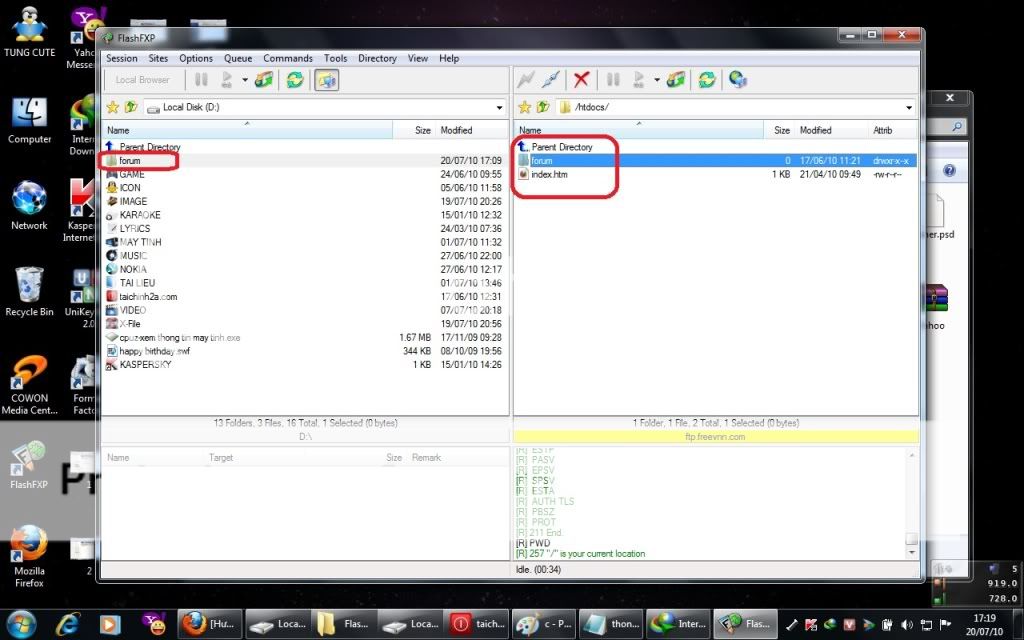Open the dropdown arrow beside the local transfer button
Image resolution: width=1024 pixels, height=640 pixels.
(244, 80)
